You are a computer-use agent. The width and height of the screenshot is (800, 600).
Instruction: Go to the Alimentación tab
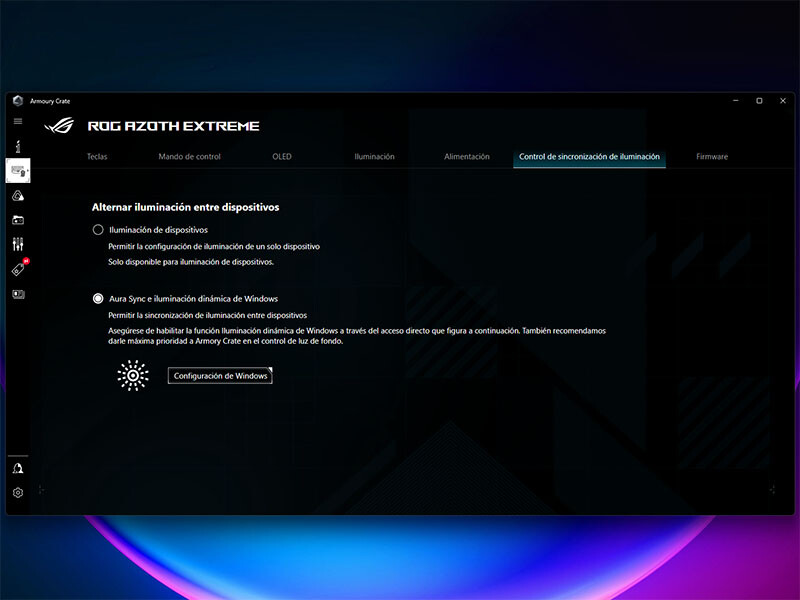(466, 157)
